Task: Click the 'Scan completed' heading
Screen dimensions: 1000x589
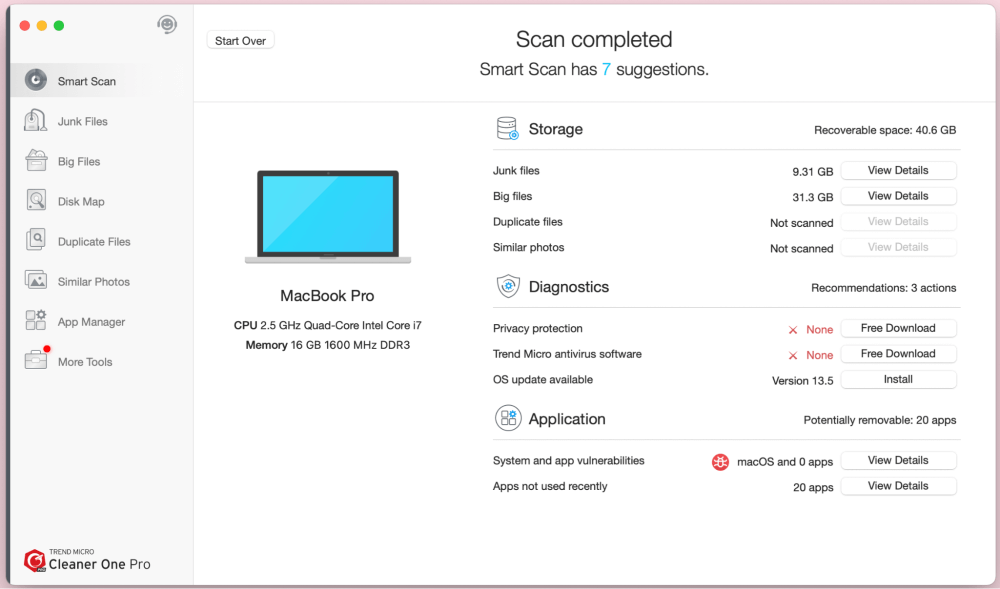Action: [x=594, y=40]
